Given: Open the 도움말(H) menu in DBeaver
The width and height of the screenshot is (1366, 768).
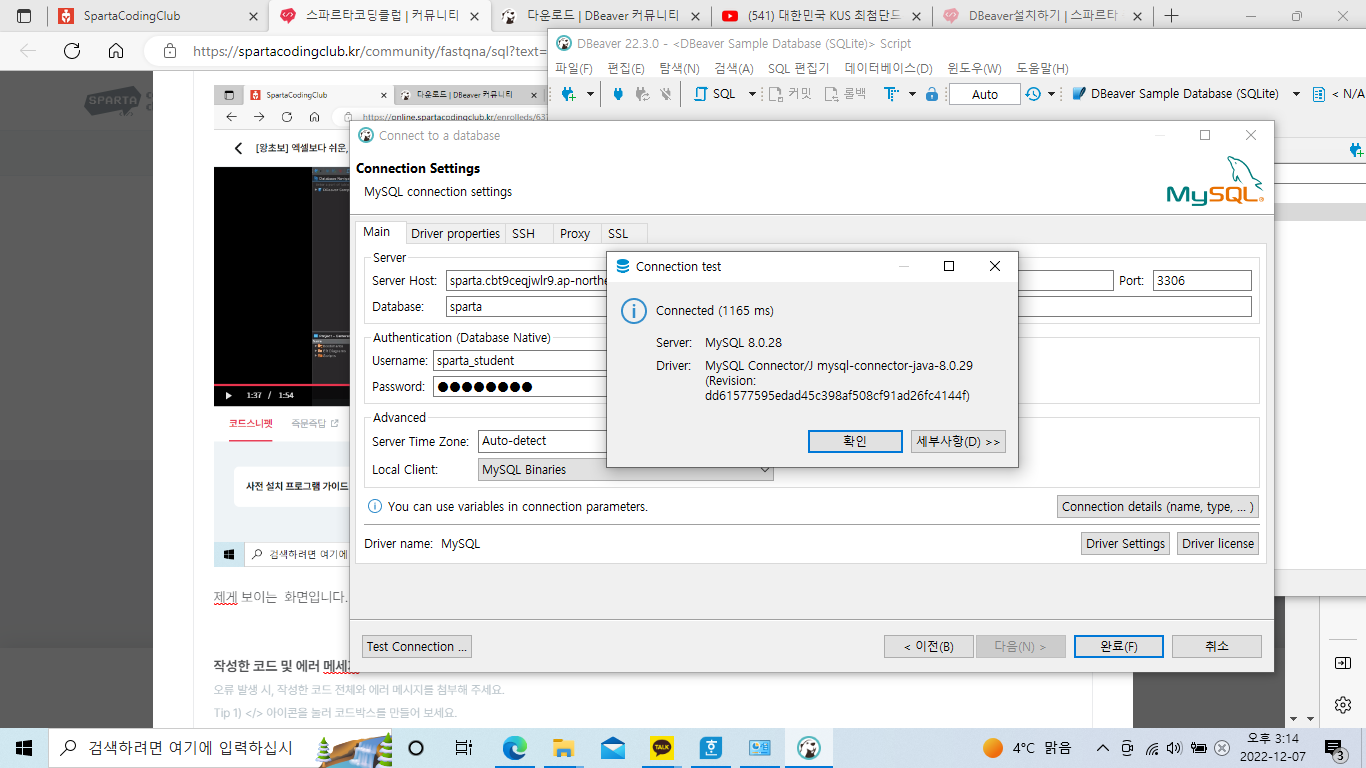Looking at the screenshot, I should (x=1042, y=68).
